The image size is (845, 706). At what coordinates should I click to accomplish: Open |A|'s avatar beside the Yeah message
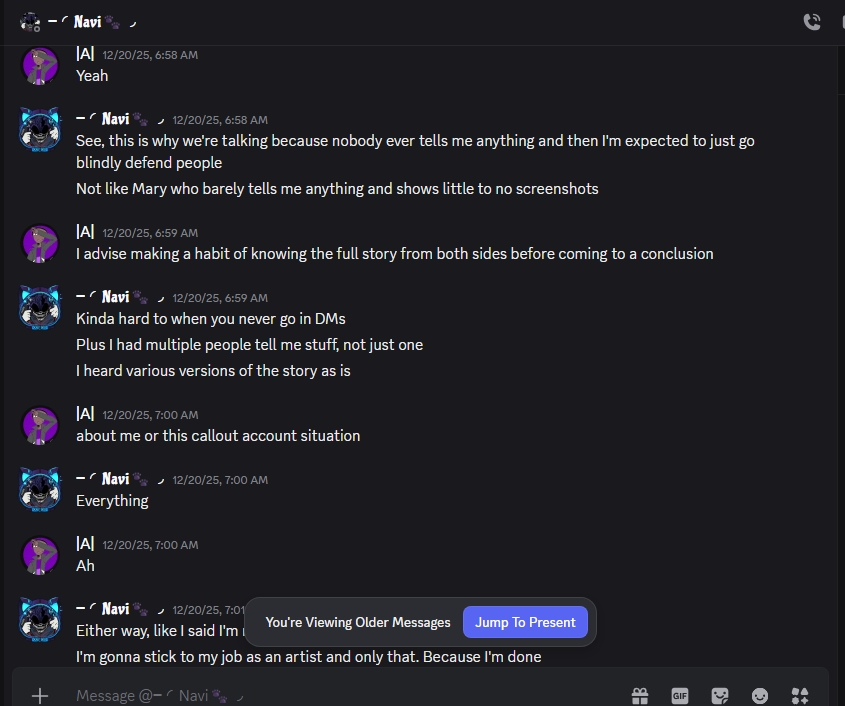point(41,65)
